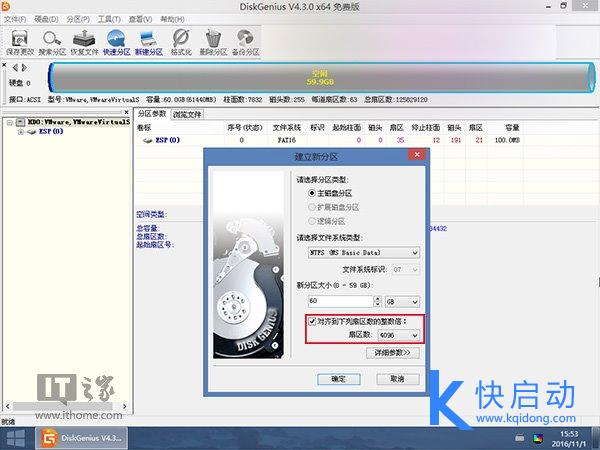The height and width of the screenshot is (450, 600).
Task: Toggle the 对齐到下列扇区数的整数倍 checkbox
Action: pos(312,321)
